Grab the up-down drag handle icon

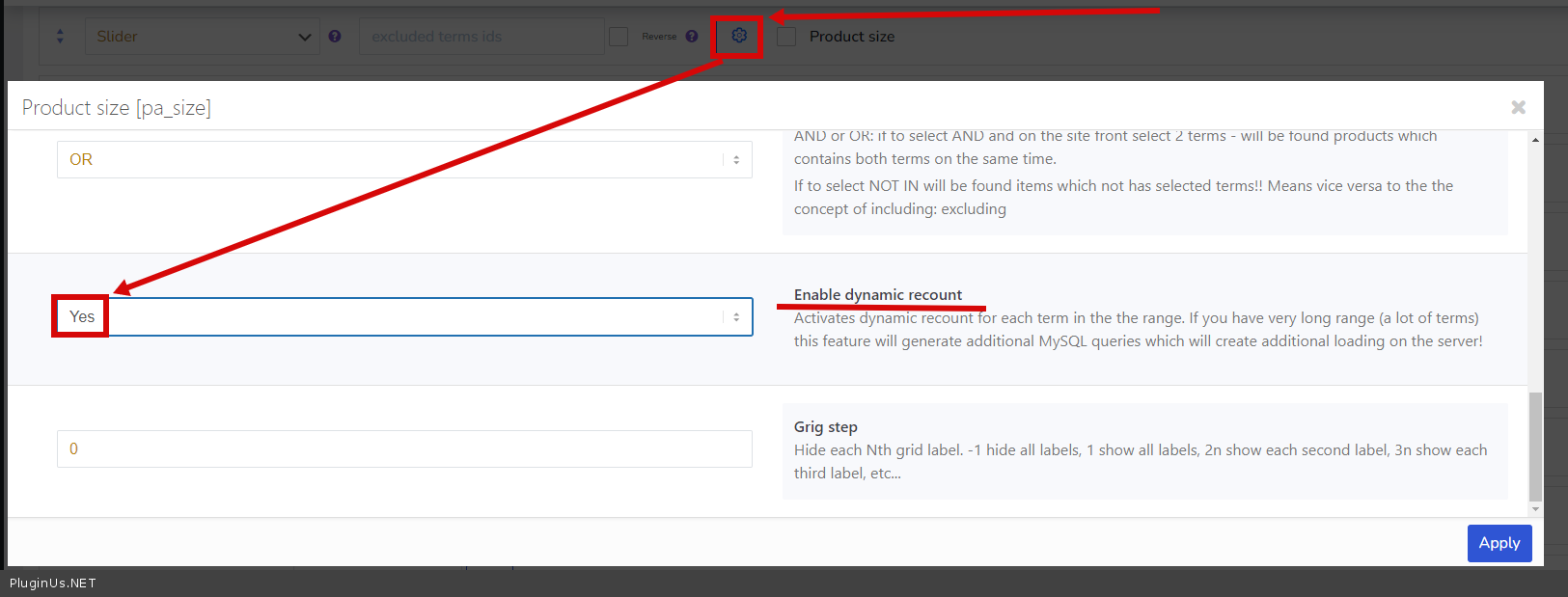tap(60, 37)
